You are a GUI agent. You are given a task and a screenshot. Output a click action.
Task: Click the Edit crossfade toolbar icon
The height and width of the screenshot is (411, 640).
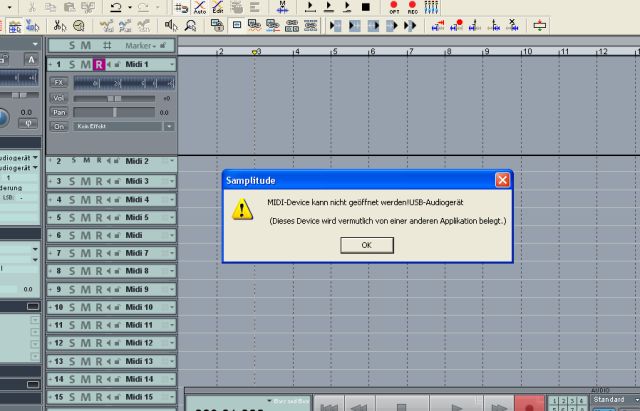click(218, 7)
